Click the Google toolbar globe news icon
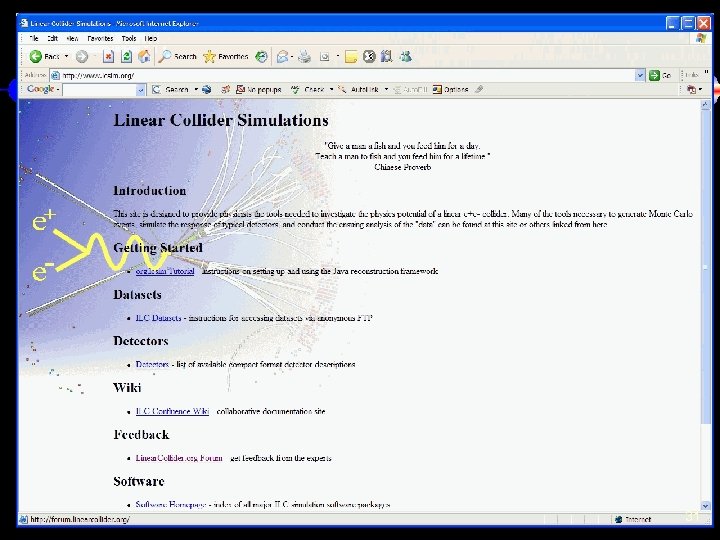 click(207, 90)
